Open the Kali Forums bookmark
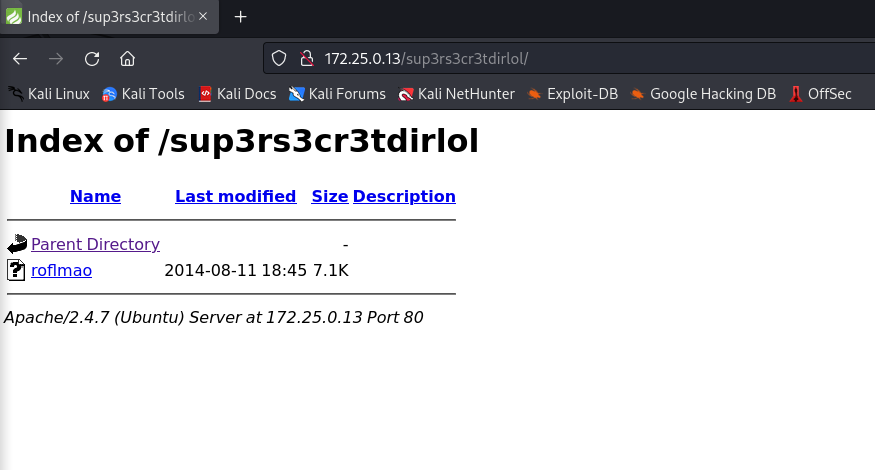 coord(337,94)
